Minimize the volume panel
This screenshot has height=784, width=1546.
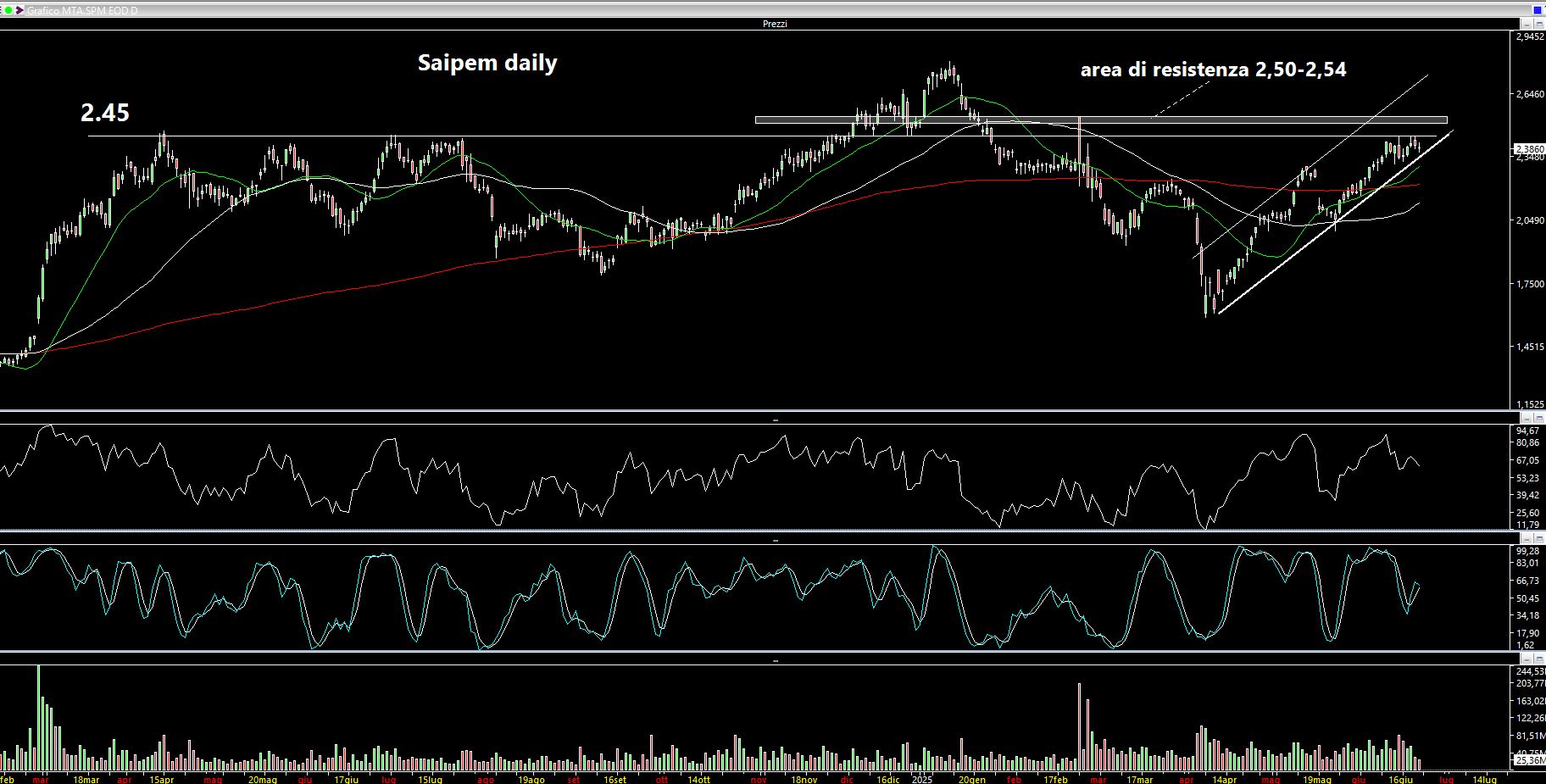1527,658
